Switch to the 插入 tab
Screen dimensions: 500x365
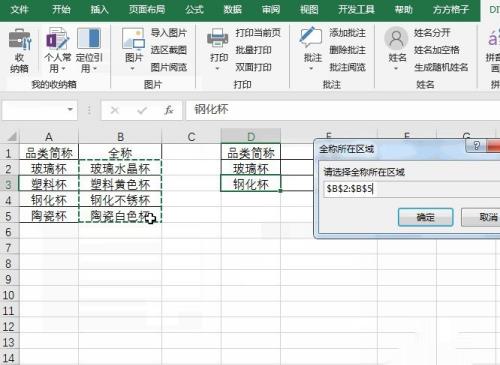click(x=100, y=9)
